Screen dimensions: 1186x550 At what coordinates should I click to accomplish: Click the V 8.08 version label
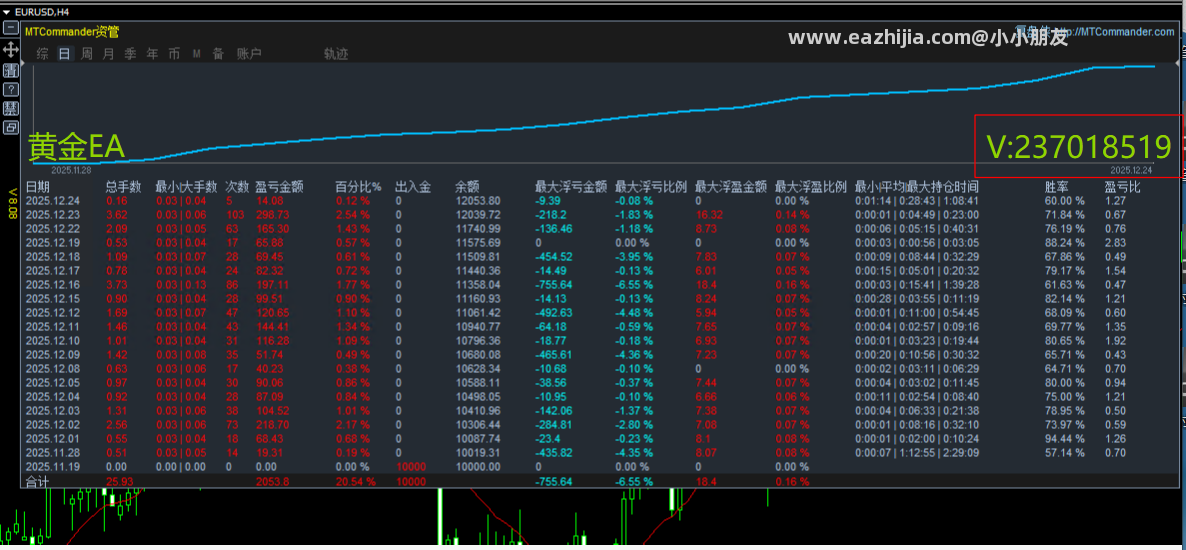tap(12, 203)
